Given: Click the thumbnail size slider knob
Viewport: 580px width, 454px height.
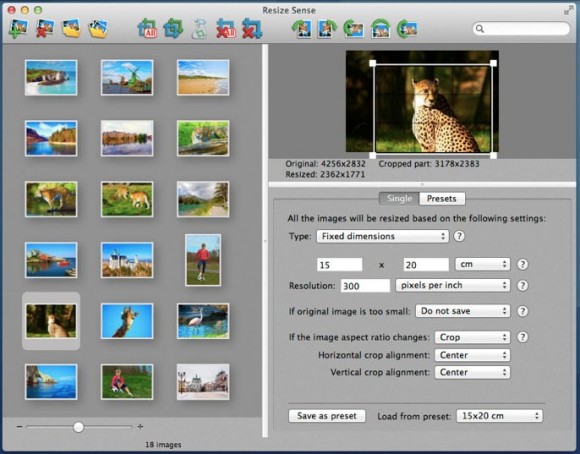Looking at the screenshot, I should coord(78,427).
